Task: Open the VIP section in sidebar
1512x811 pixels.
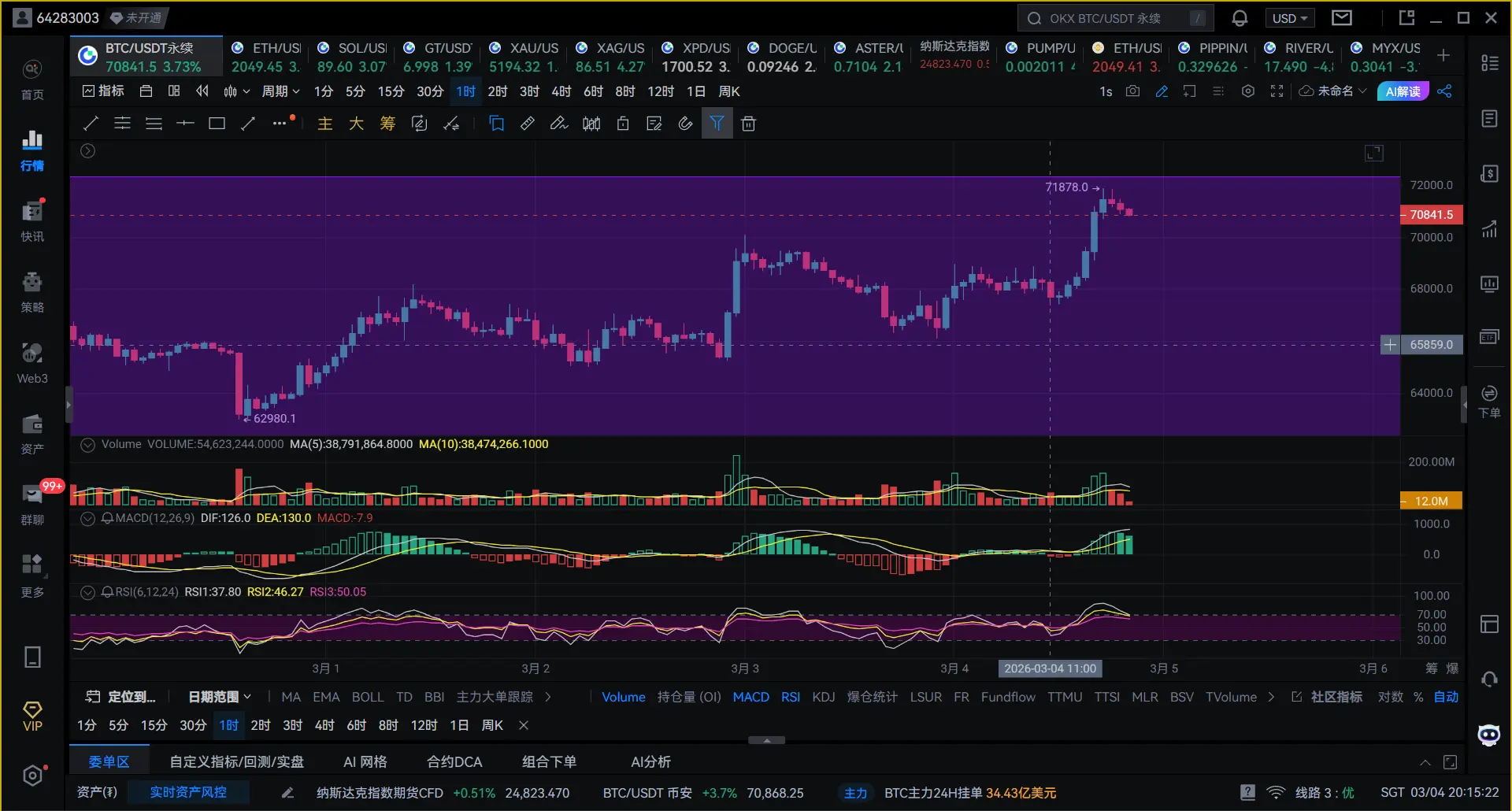Action: tap(32, 717)
